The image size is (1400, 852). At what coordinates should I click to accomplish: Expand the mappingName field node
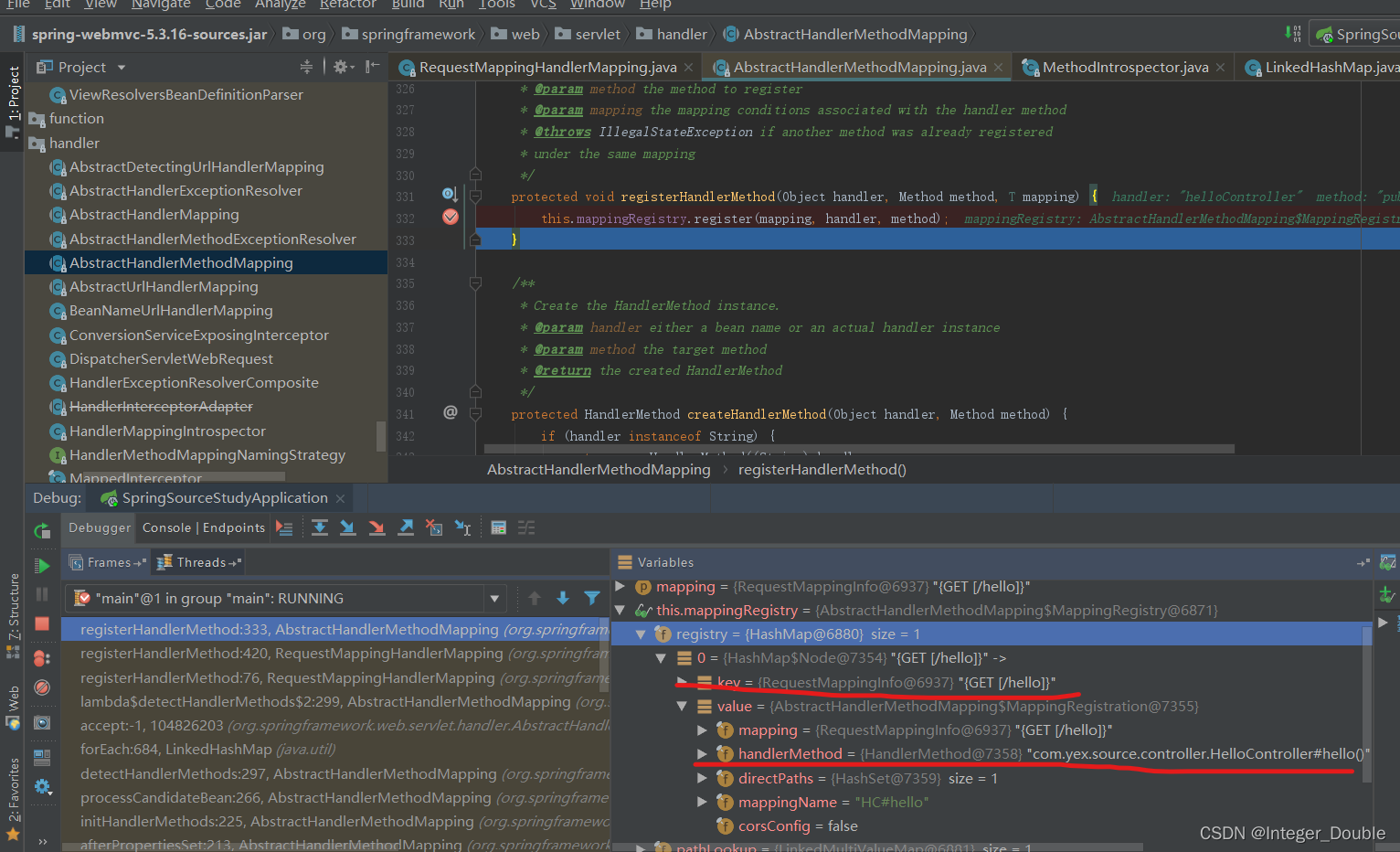tap(702, 802)
